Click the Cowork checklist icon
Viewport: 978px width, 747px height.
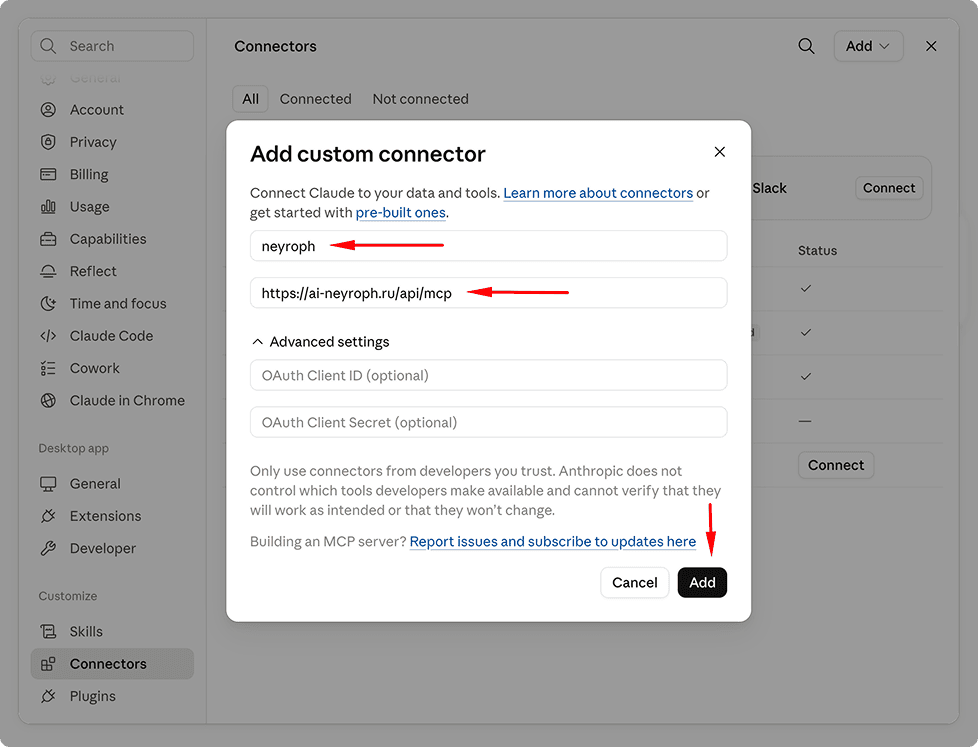point(48,369)
